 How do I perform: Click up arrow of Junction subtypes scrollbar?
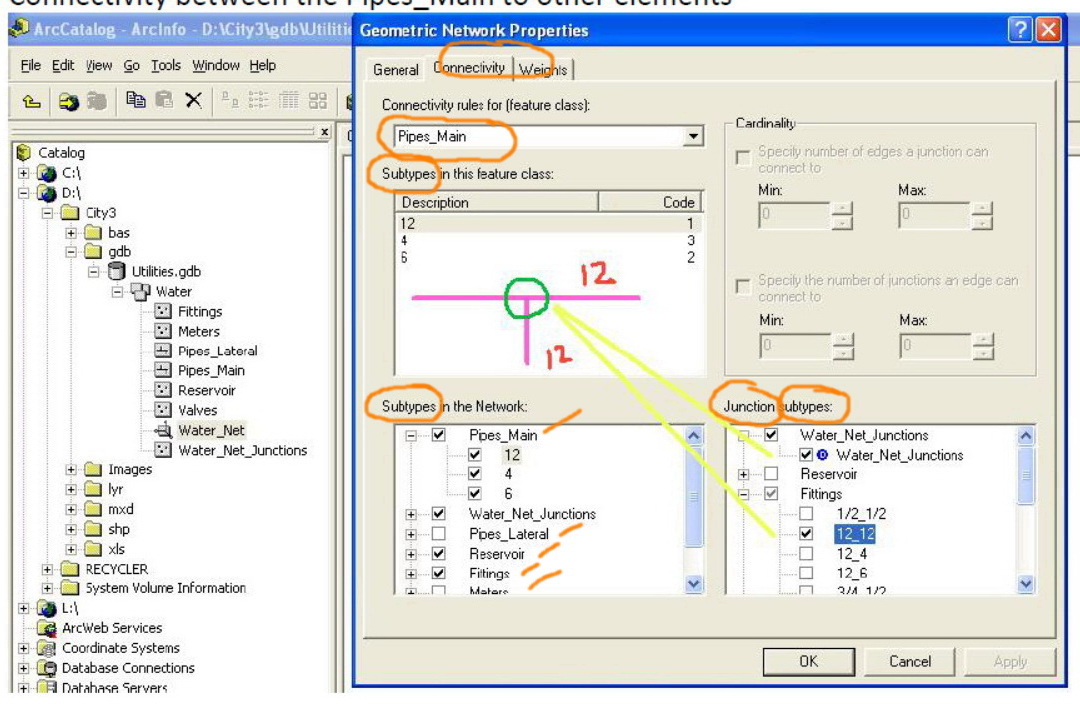tap(1026, 435)
